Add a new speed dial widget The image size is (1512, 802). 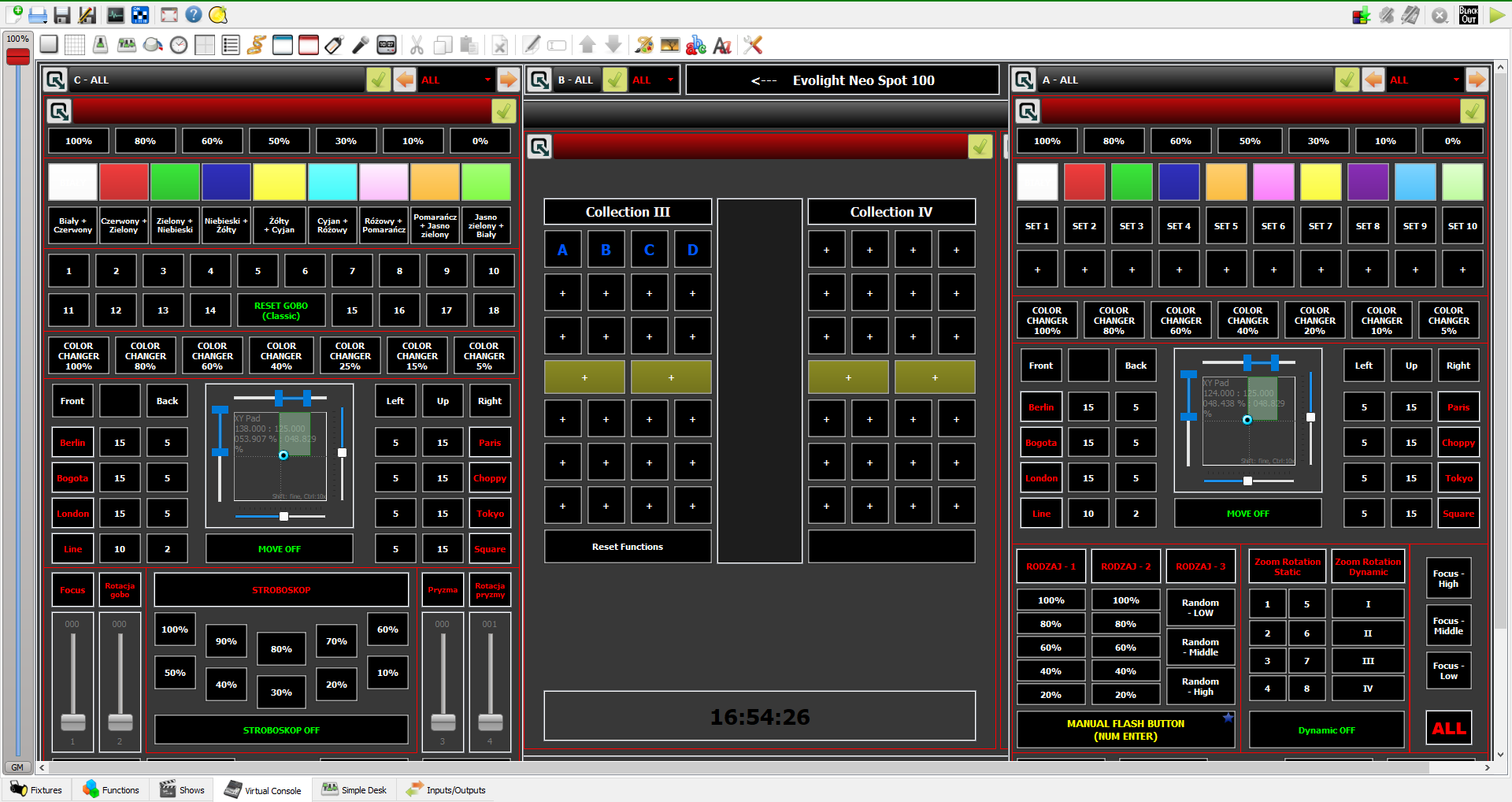coord(179,45)
